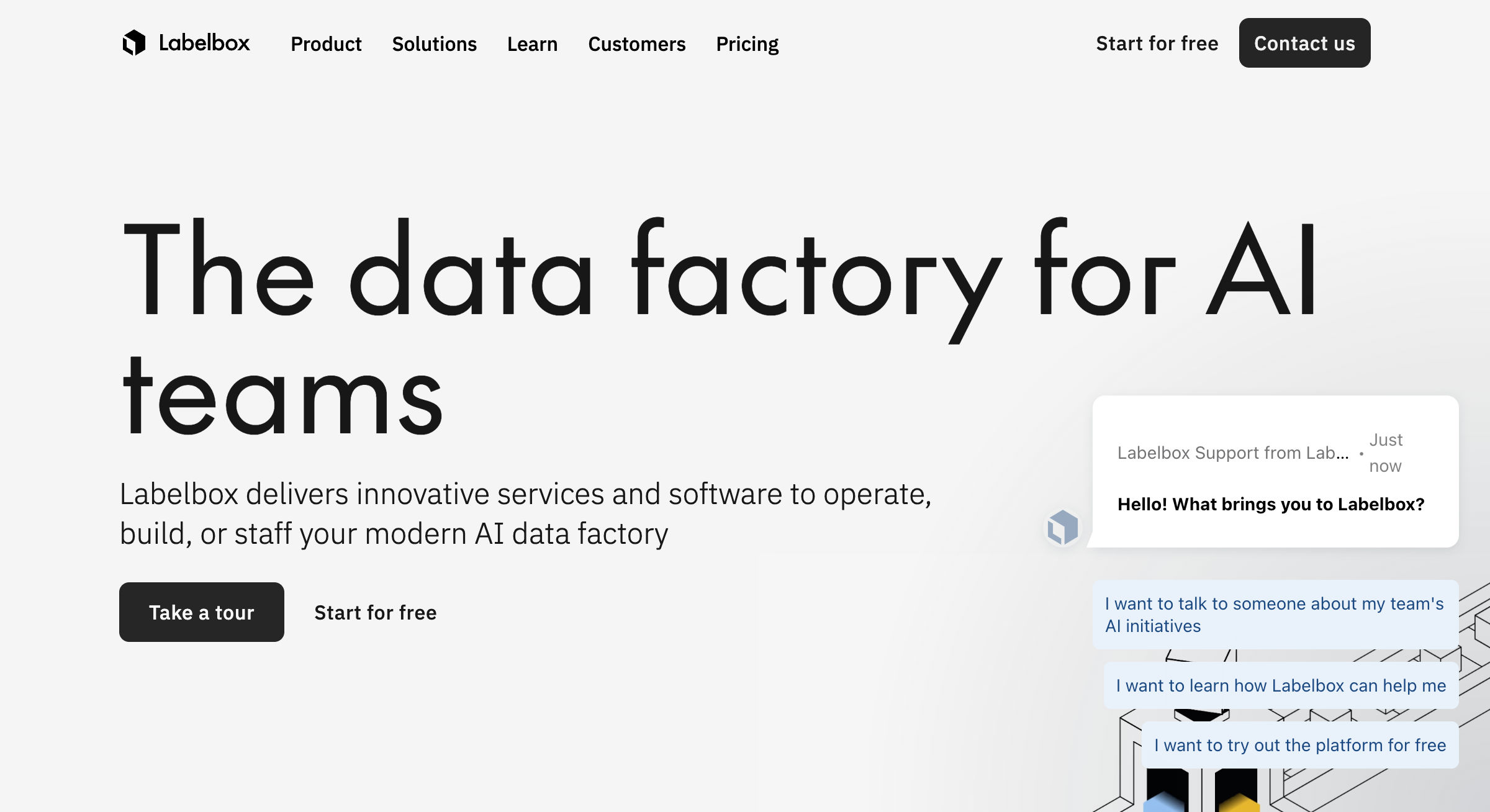1490x812 pixels.
Task: Open the Solutions menu
Action: [435, 44]
